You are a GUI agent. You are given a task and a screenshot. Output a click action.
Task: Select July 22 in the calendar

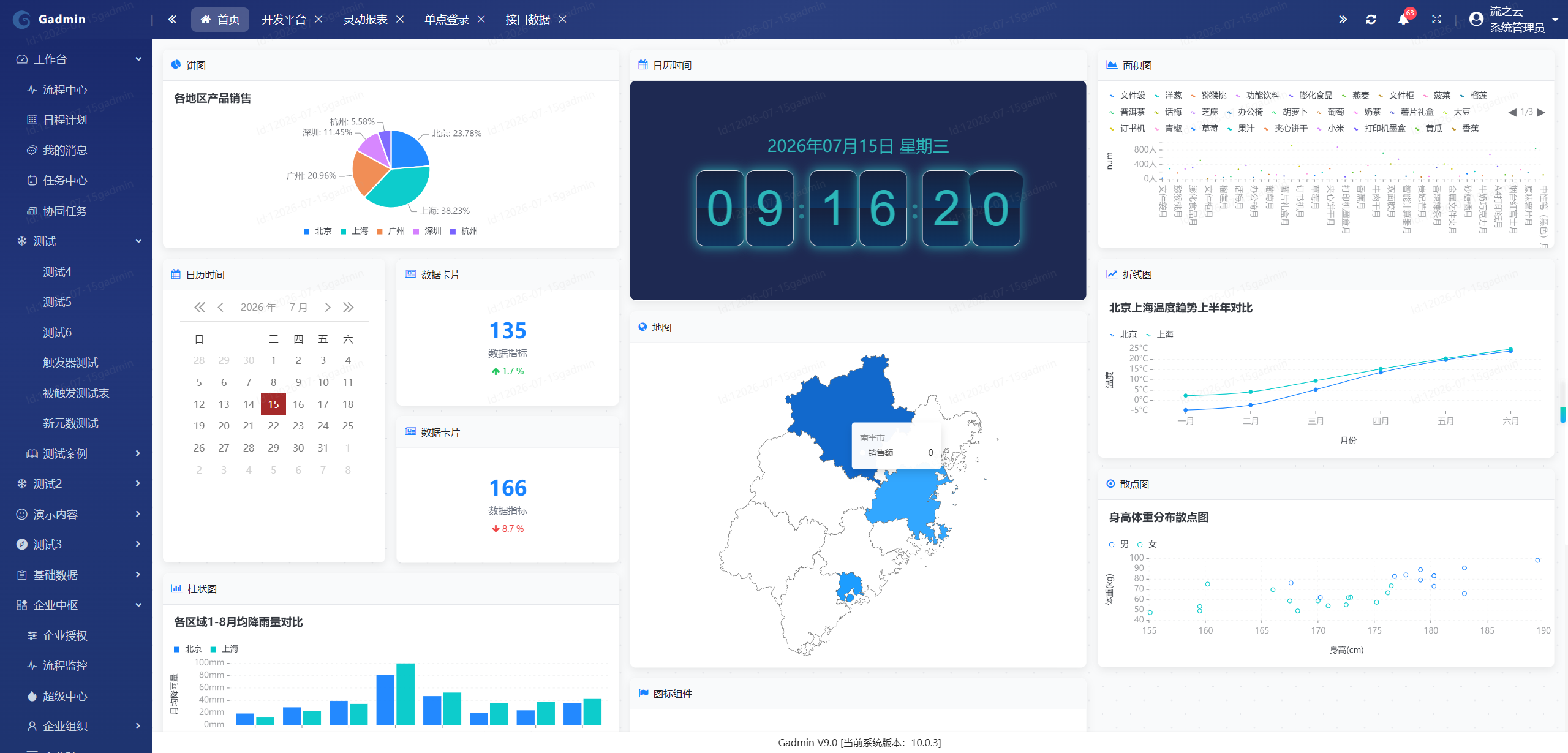coord(273,426)
